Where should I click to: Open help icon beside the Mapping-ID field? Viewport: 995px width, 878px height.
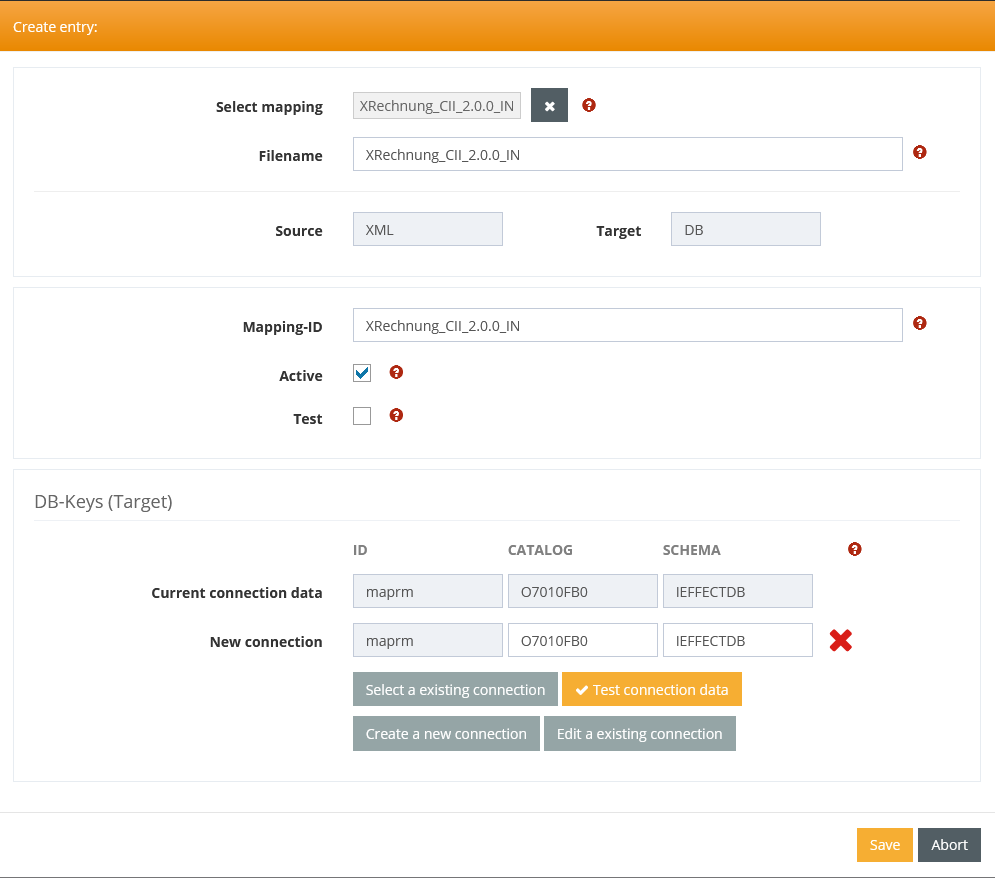tap(919, 324)
